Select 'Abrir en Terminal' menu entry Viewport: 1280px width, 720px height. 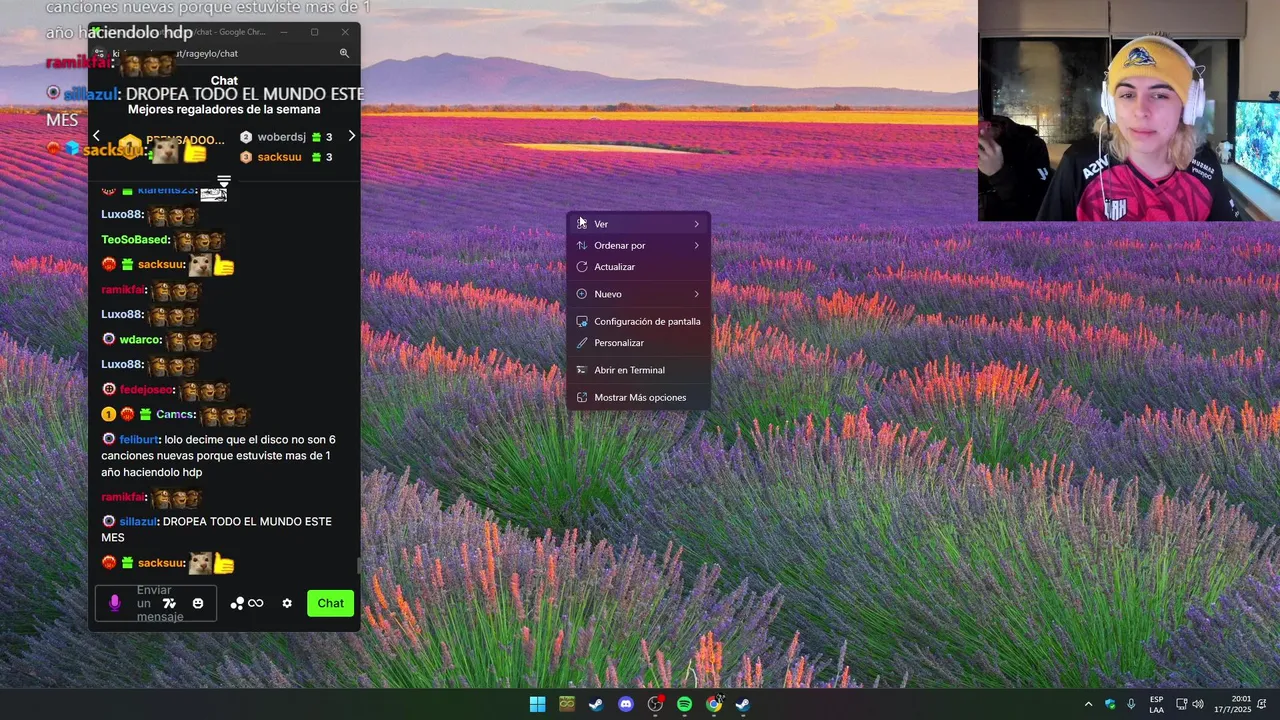(638, 370)
